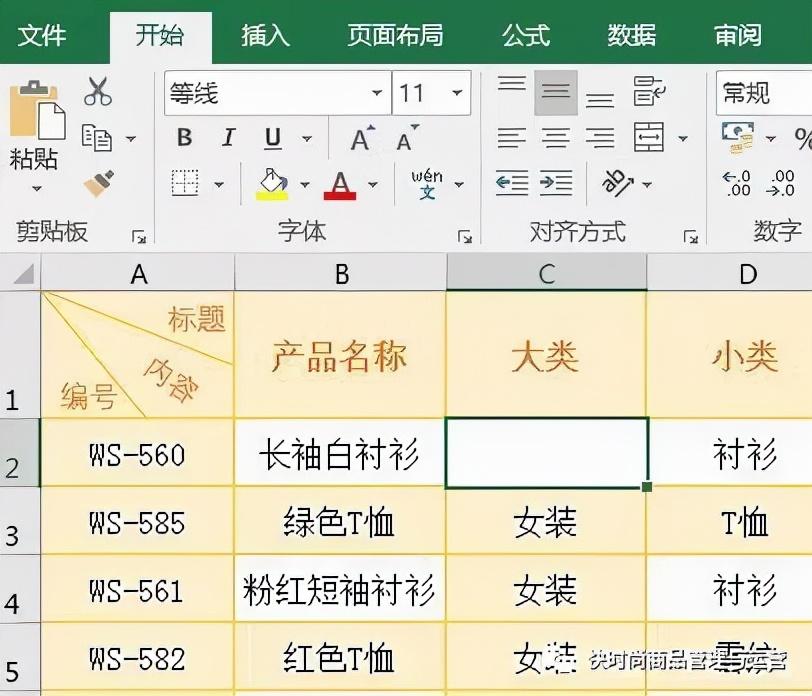The width and height of the screenshot is (812, 696).
Task: Decrease indent icon
Action: click(512, 183)
